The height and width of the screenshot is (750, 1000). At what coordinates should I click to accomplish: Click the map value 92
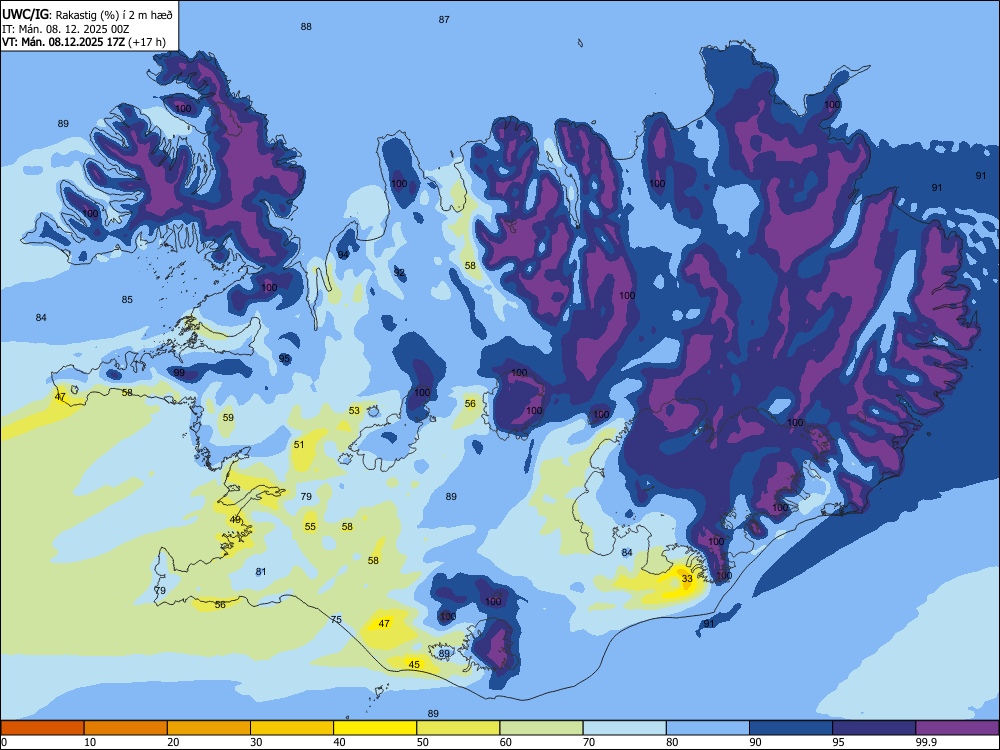399,273
